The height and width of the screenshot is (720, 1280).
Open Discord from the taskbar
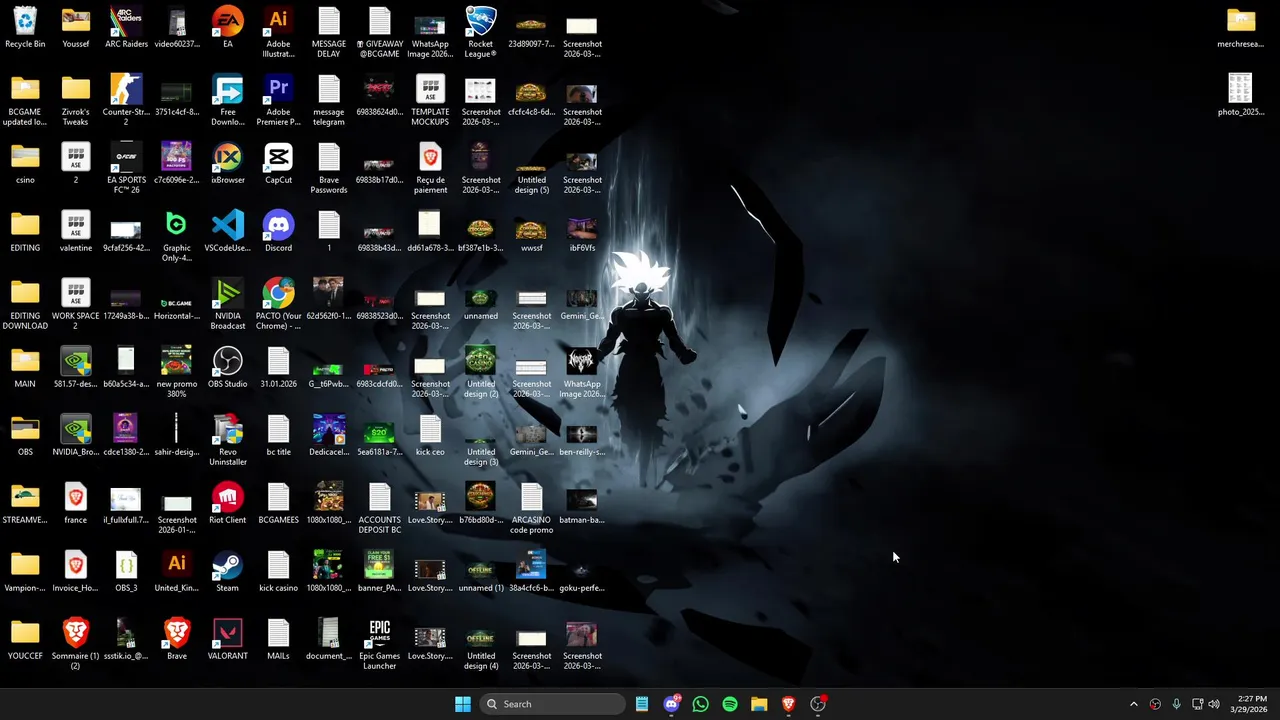coord(672,704)
